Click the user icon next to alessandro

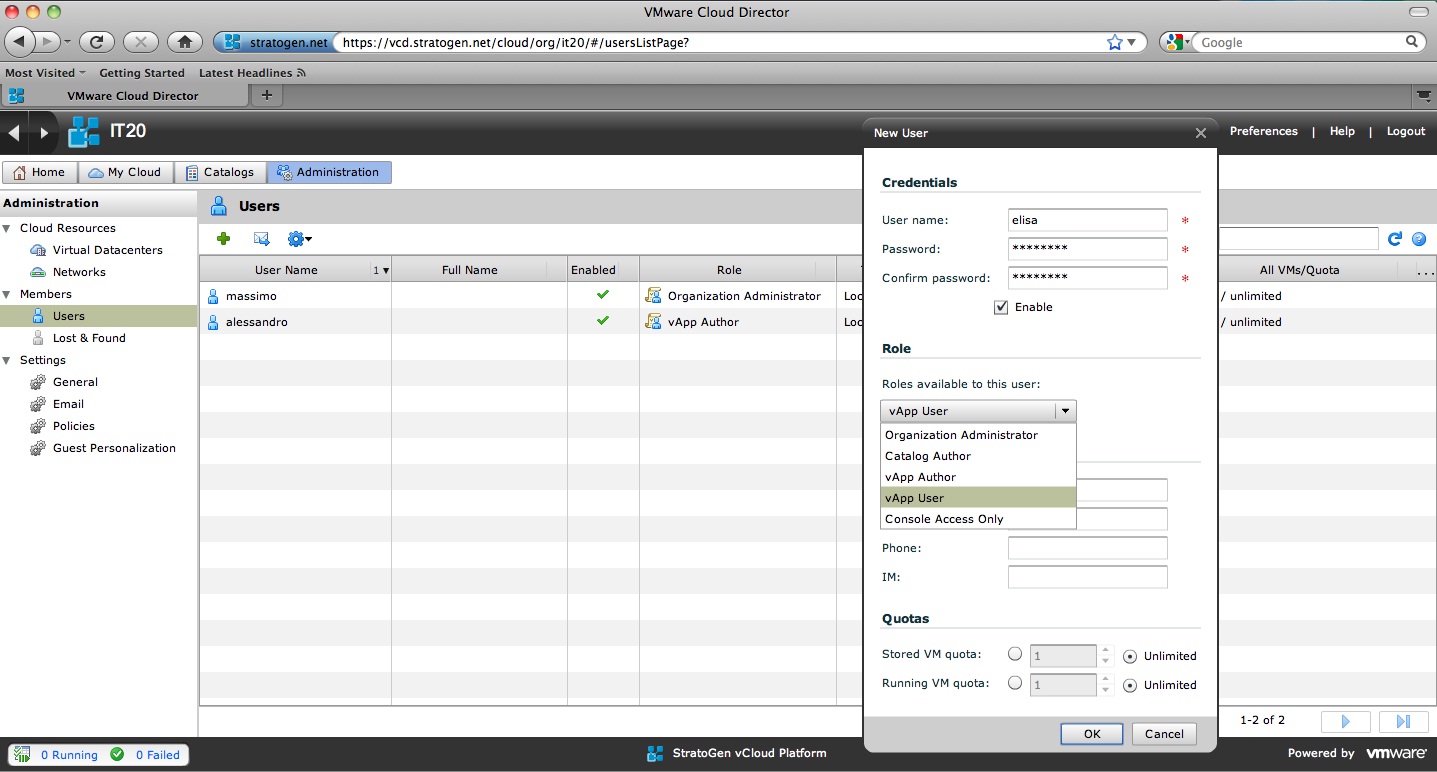[213, 322]
